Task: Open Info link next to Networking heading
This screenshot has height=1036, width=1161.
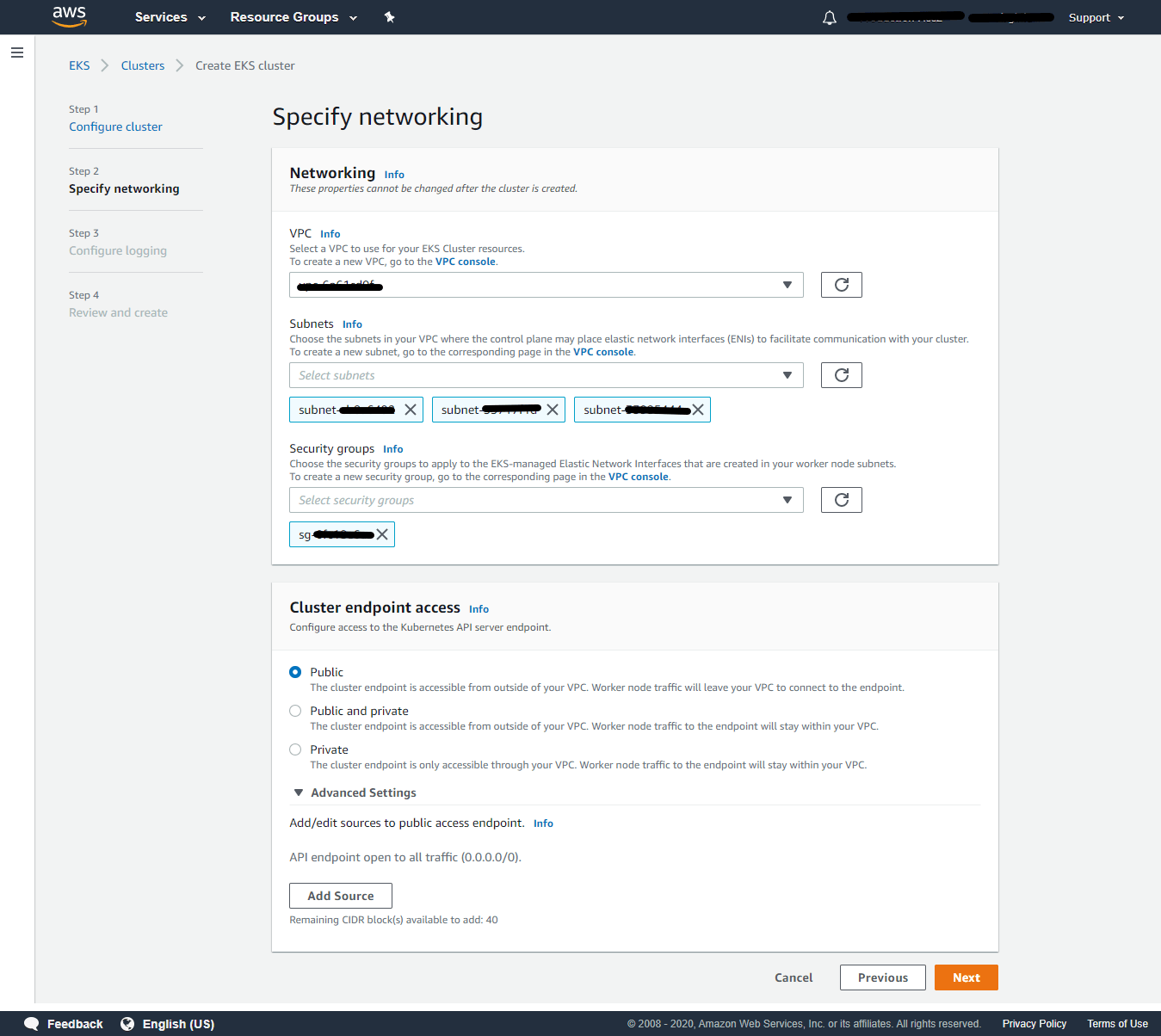Action: 394,175
